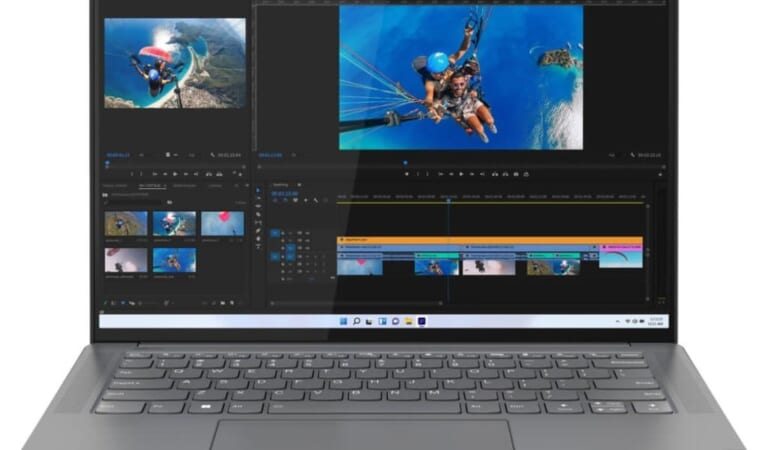Toggle output eye of top video track
Viewport: 768px width, 450px height.
[x=308, y=233]
